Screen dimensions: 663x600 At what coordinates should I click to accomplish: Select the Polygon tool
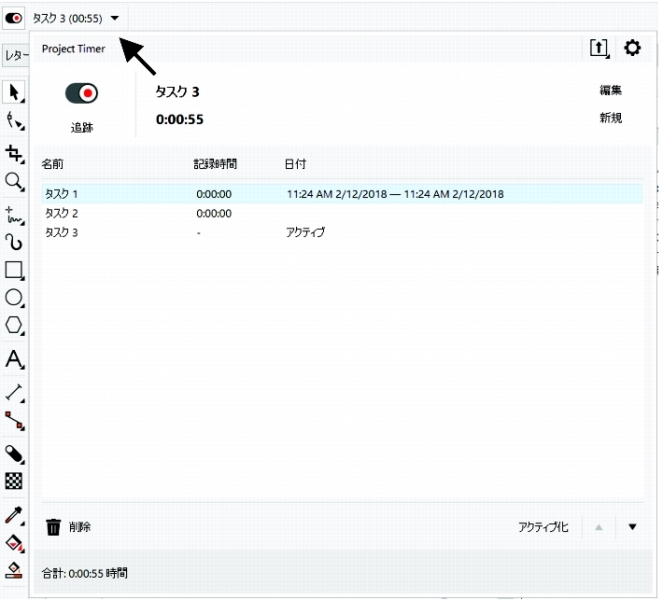click(14, 326)
